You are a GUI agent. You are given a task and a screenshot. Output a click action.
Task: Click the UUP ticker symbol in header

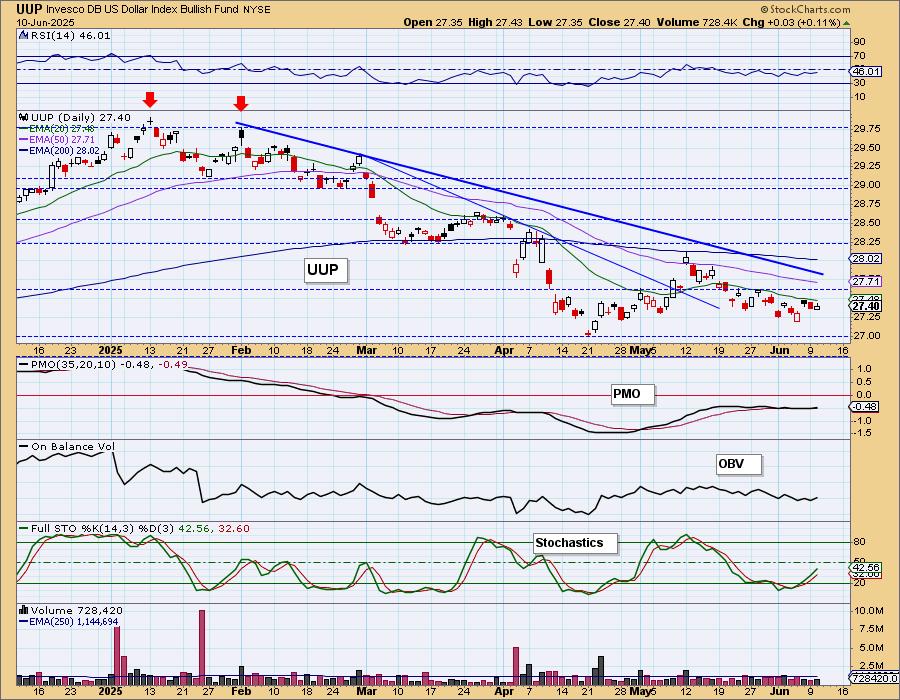click(x=29, y=9)
